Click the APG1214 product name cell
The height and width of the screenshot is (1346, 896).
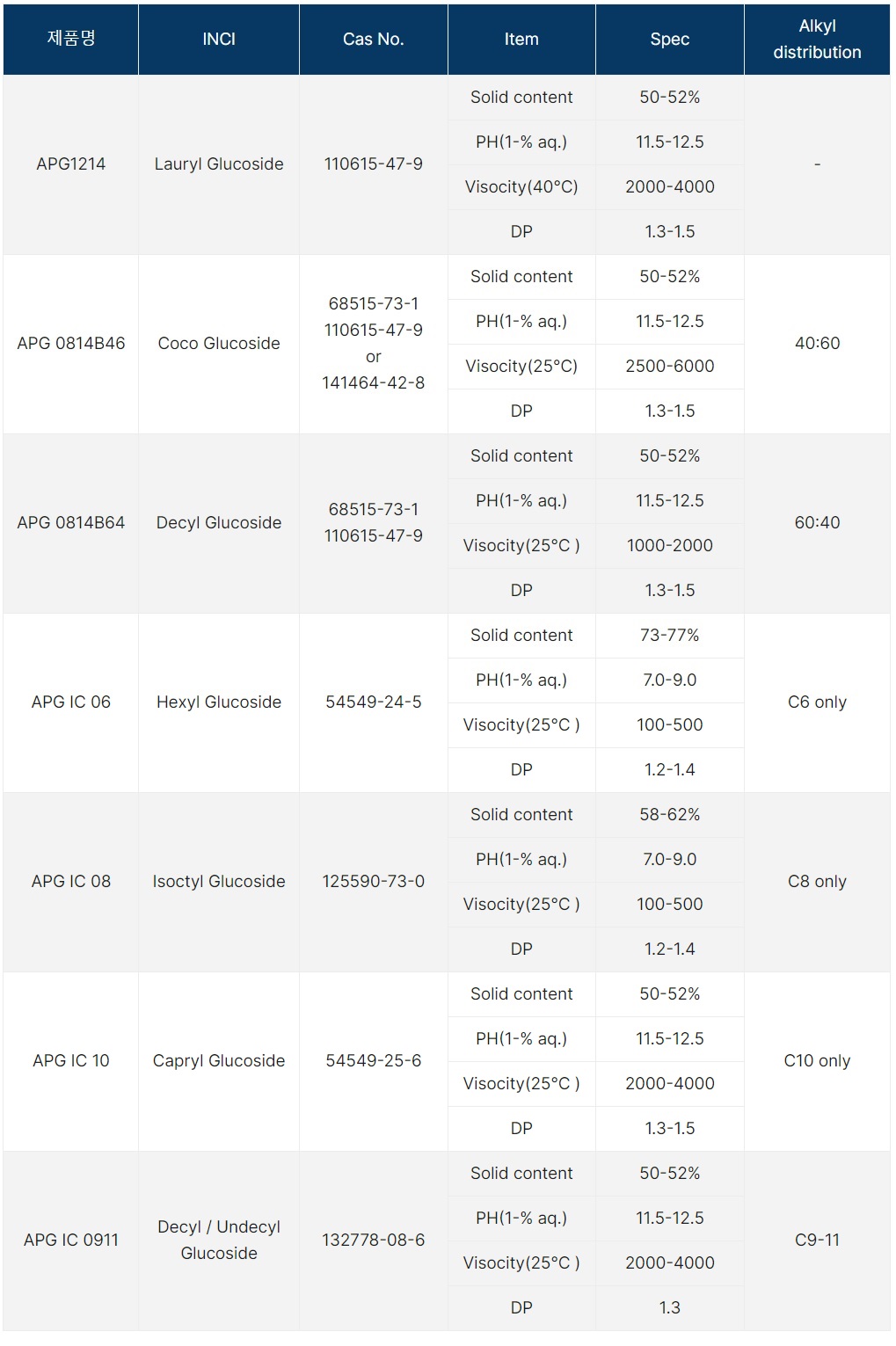pos(70,164)
